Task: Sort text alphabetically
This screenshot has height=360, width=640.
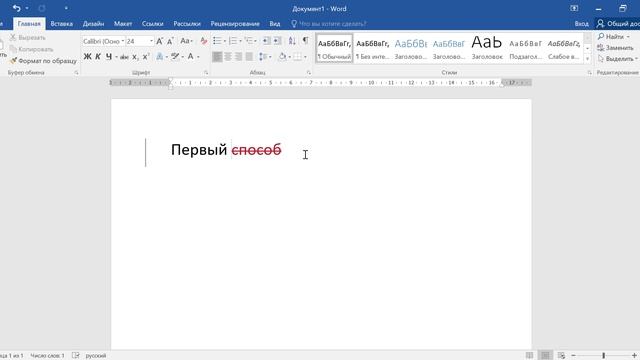Action: pyautogui.click(x=292, y=41)
